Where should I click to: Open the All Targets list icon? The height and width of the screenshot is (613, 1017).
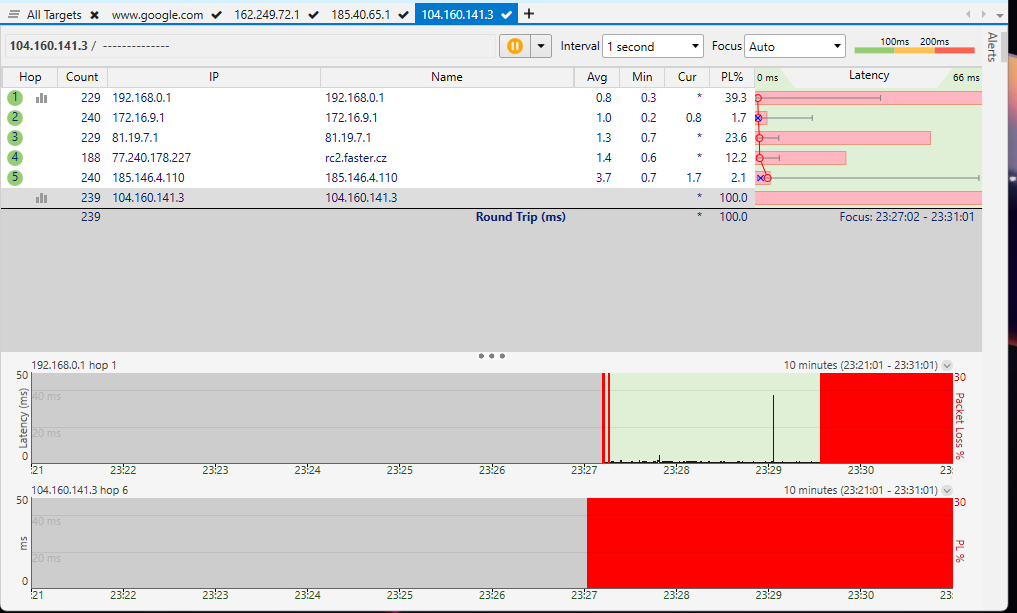pos(14,15)
